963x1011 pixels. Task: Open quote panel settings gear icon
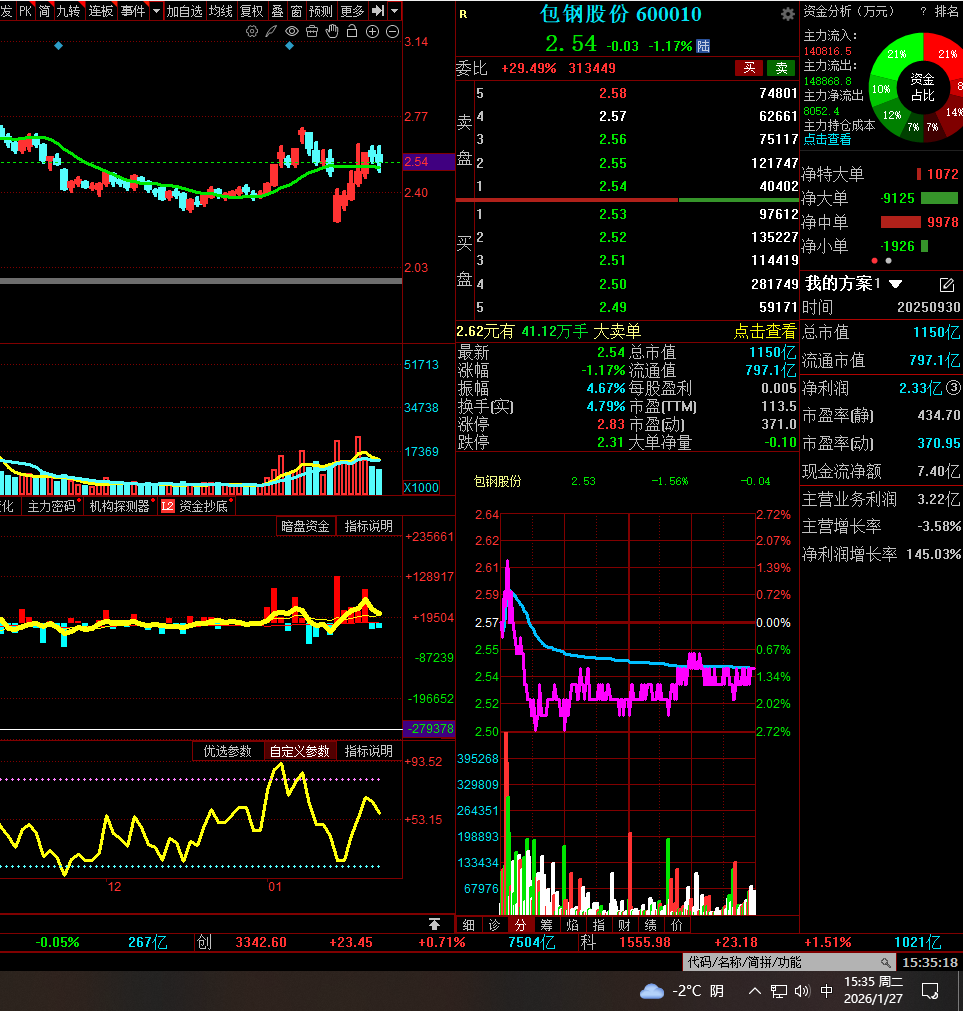pyautogui.click(x=788, y=14)
